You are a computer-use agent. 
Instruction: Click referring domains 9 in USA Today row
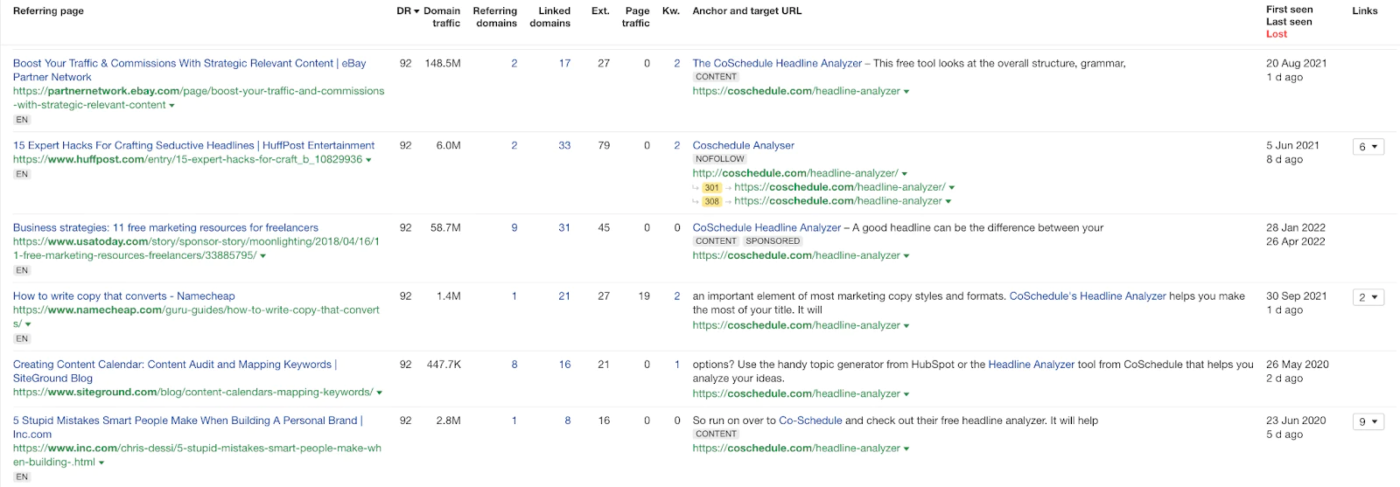click(x=514, y=228)
